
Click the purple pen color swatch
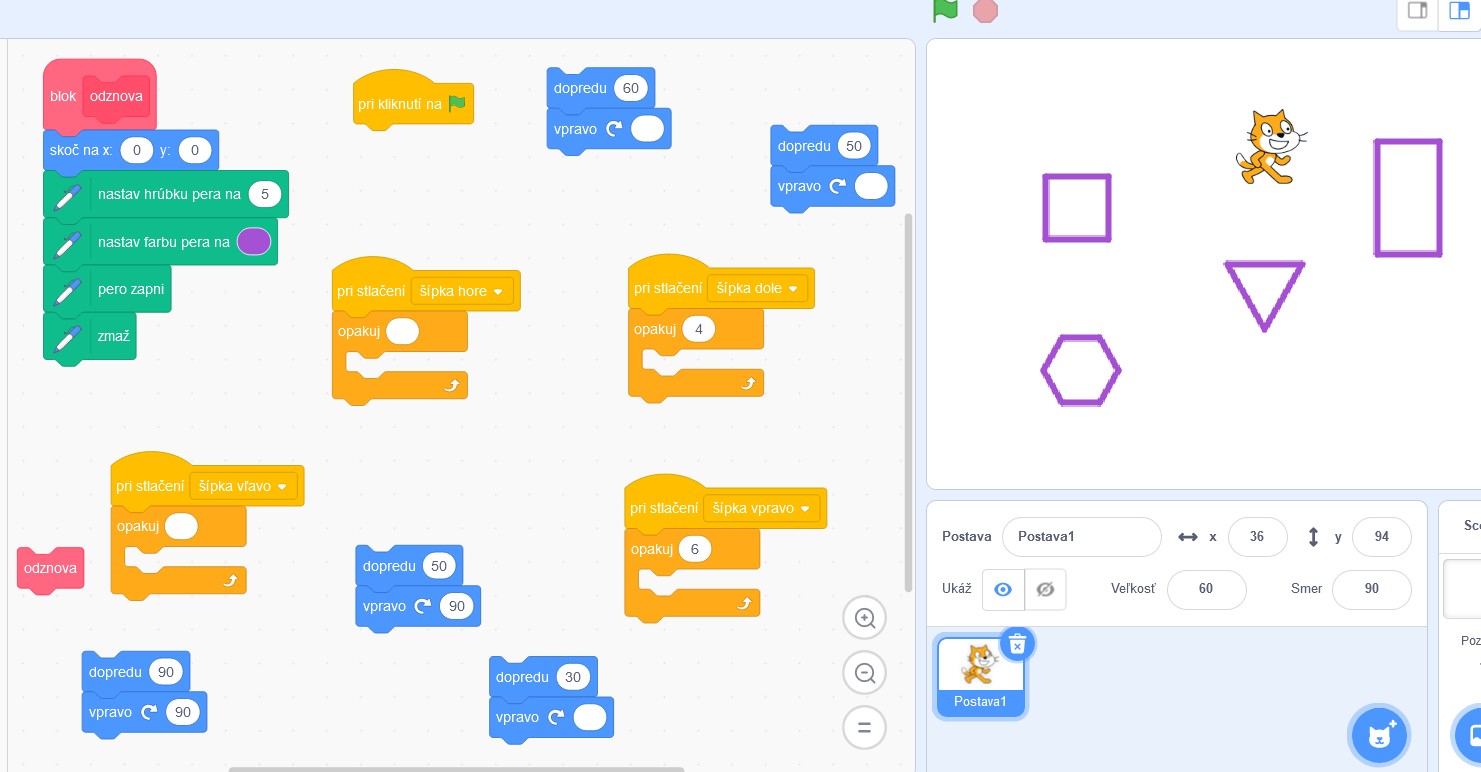click(x=254, y=242)
